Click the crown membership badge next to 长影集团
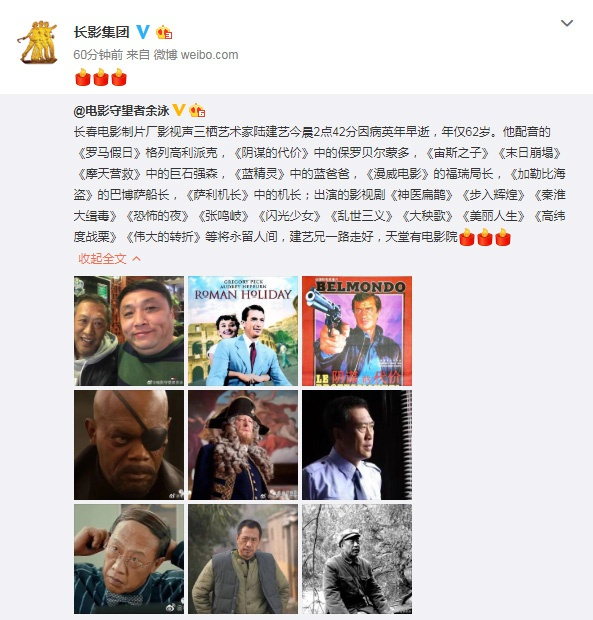 [x=164, y=32]
